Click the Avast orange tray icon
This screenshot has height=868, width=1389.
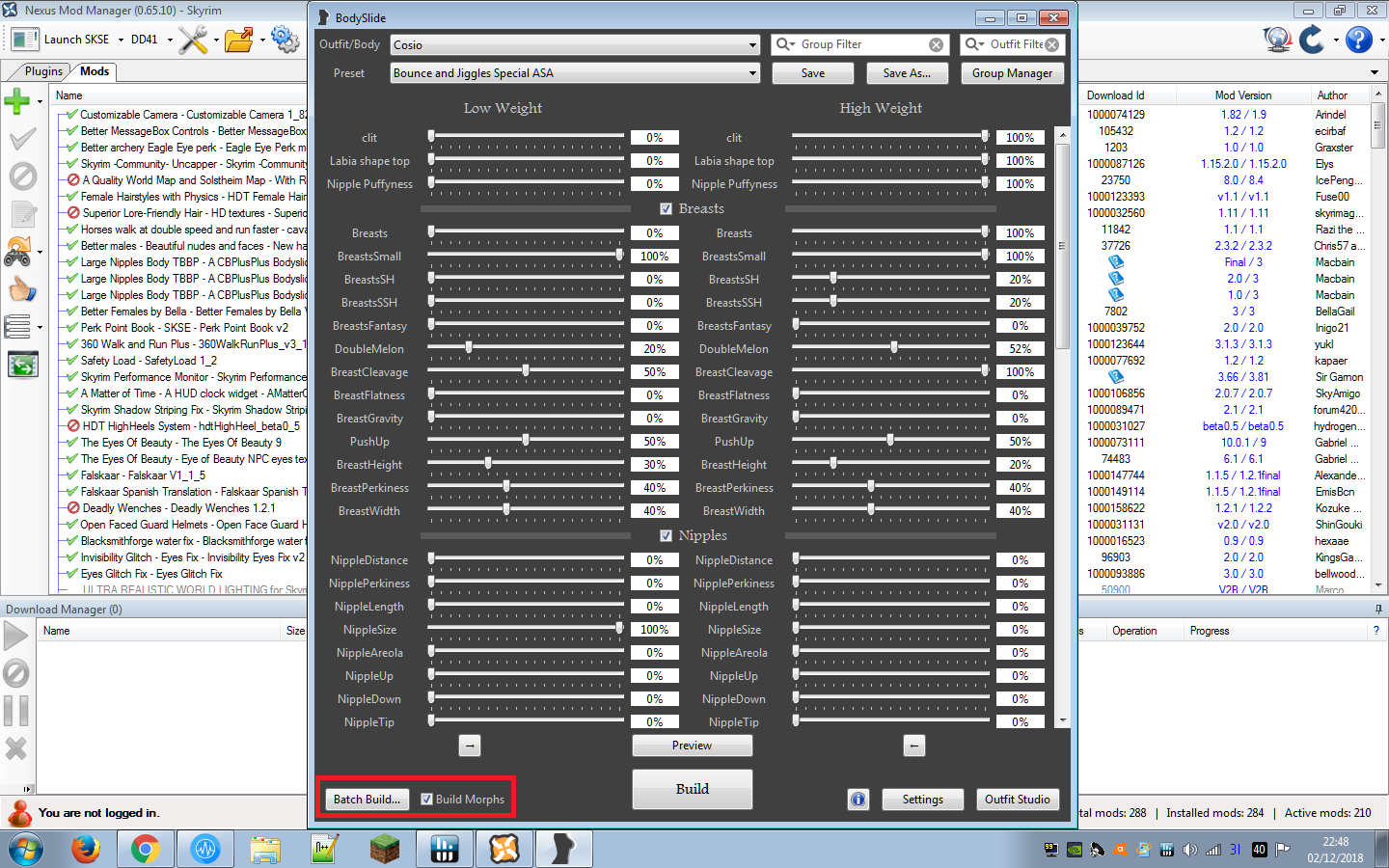coord(1121,850)
